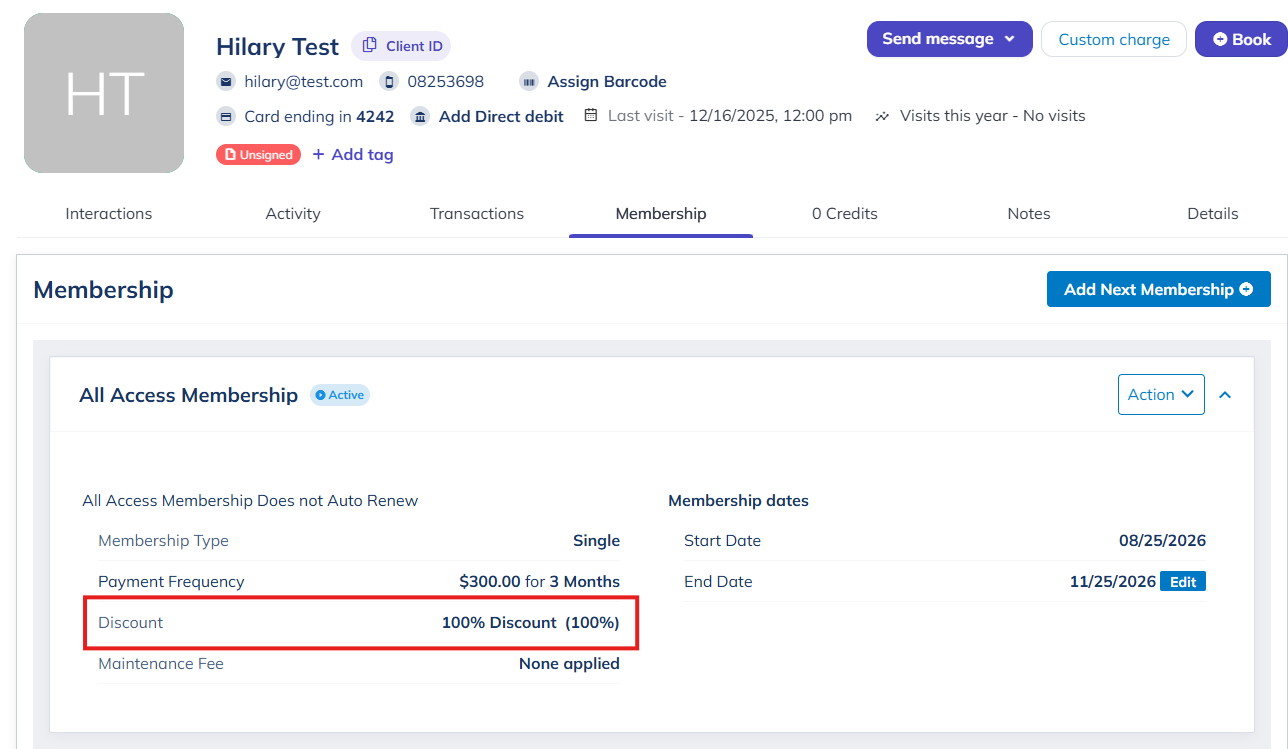Click the Discount label
Image resolution: width=1288 pixels, height=749 pixels.
[130, 622]
